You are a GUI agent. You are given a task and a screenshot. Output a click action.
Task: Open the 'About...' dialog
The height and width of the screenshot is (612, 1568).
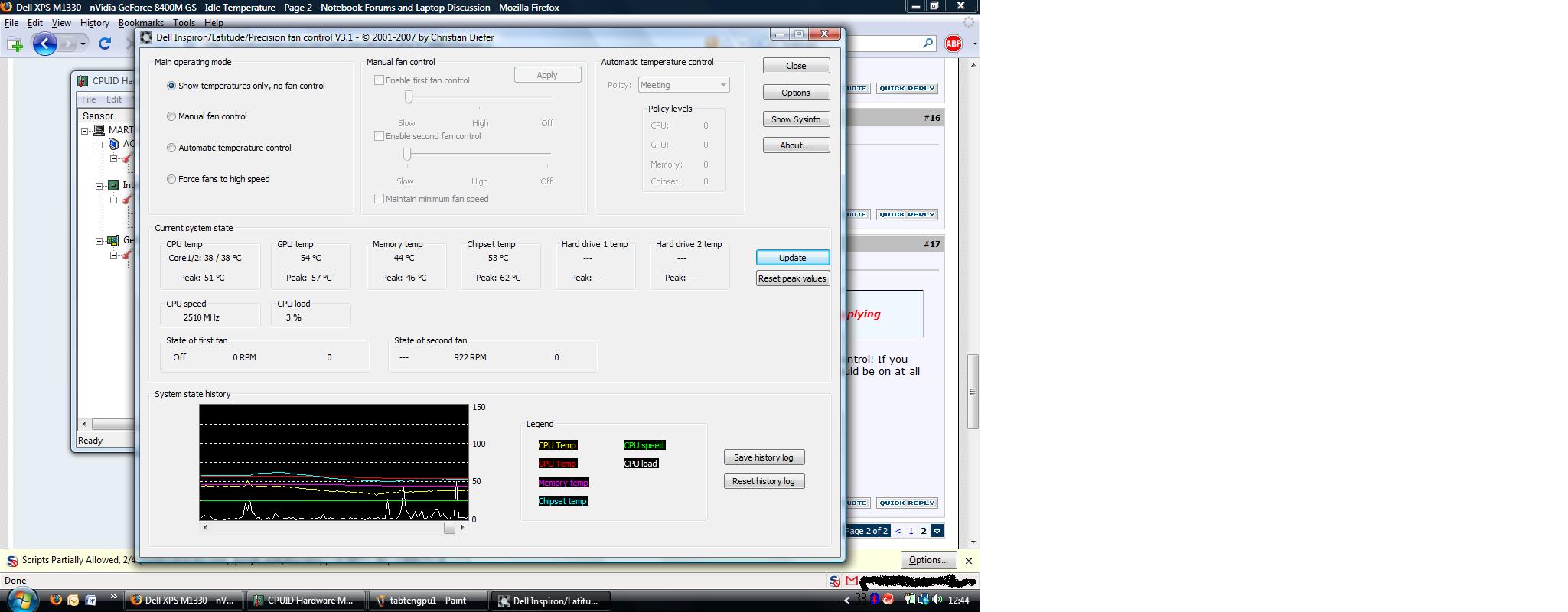(796, 145)
